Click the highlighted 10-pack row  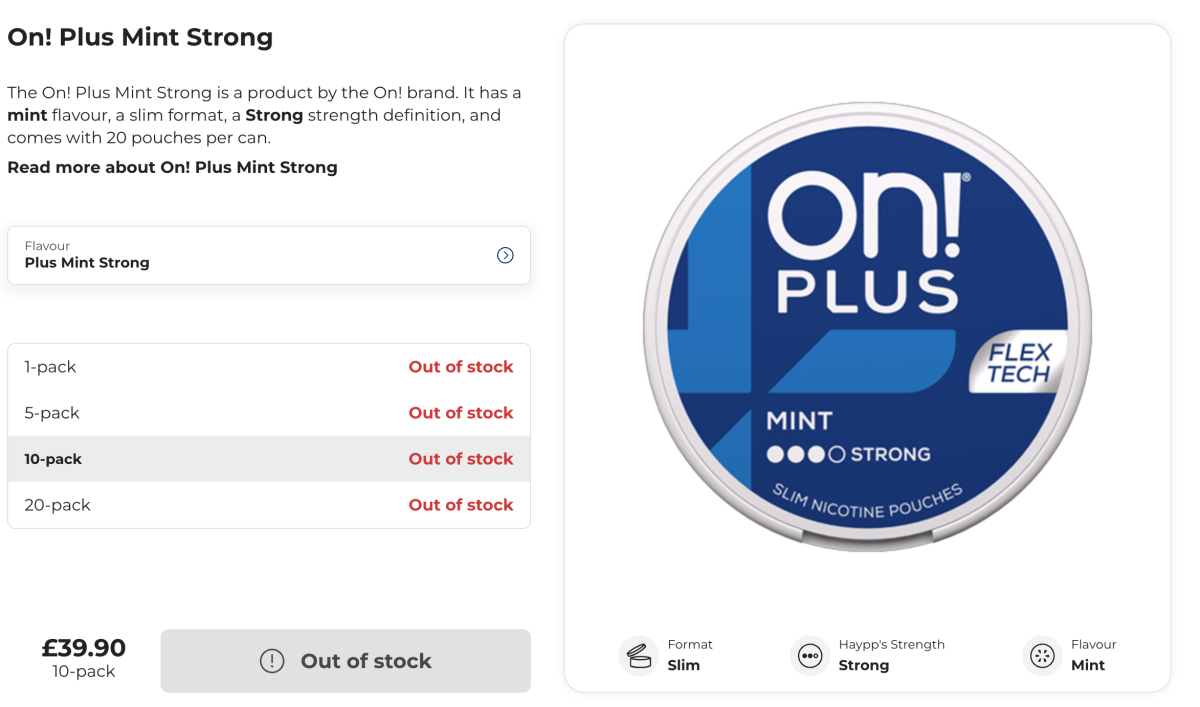coord(269,459)
